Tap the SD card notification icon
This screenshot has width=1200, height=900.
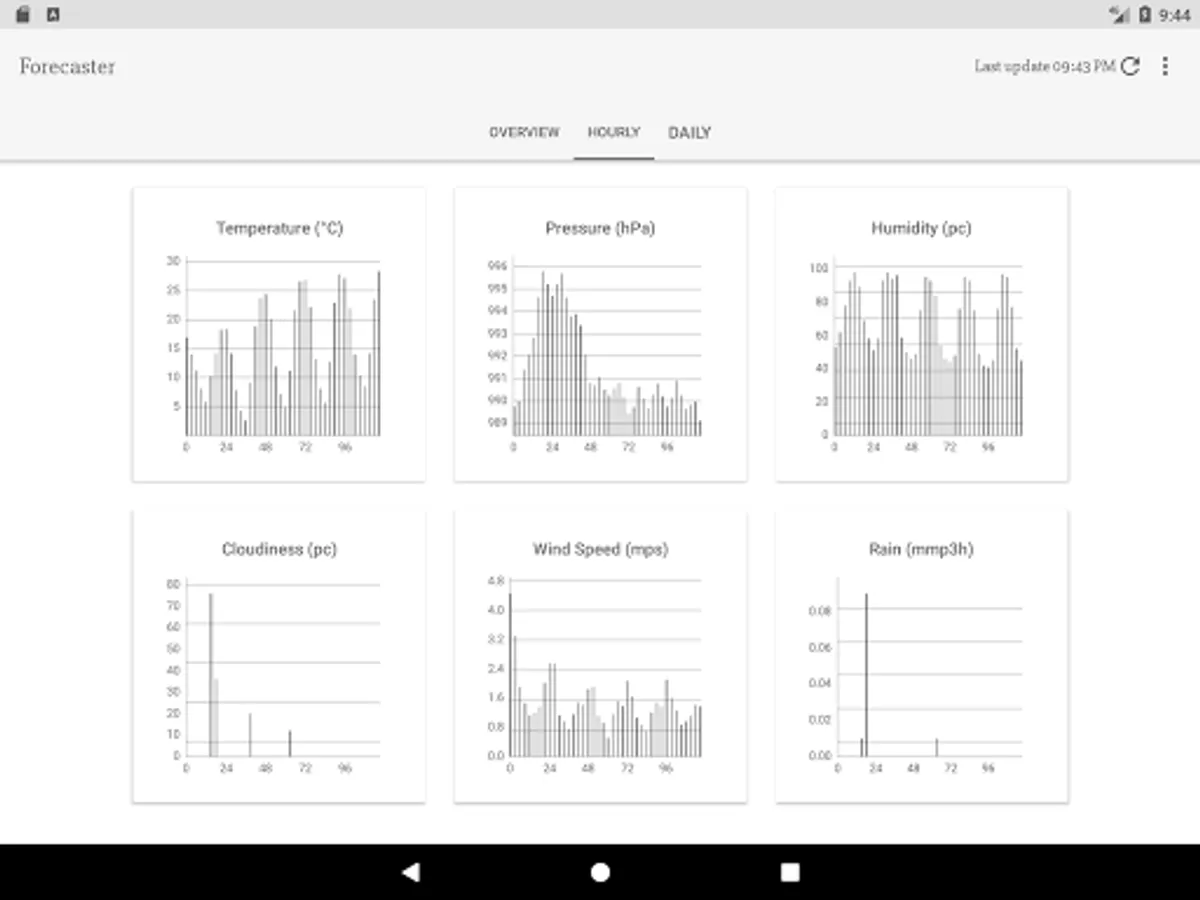24,14
